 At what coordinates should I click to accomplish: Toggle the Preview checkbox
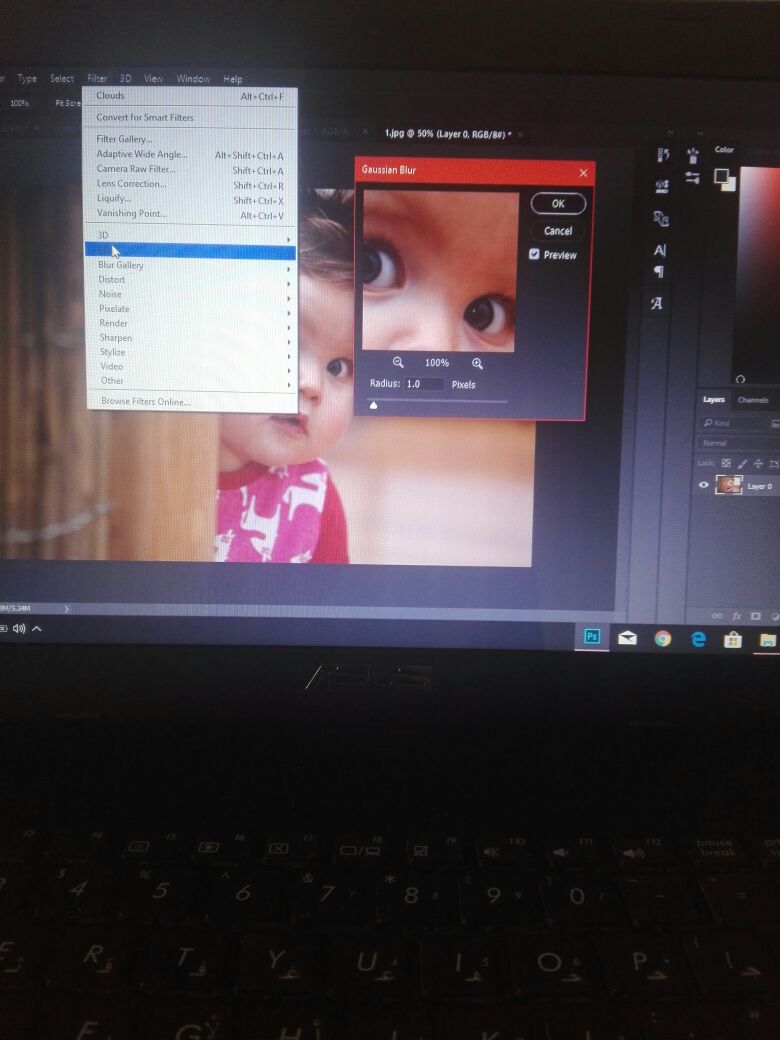pyautogui.click(x=534, y=255)
